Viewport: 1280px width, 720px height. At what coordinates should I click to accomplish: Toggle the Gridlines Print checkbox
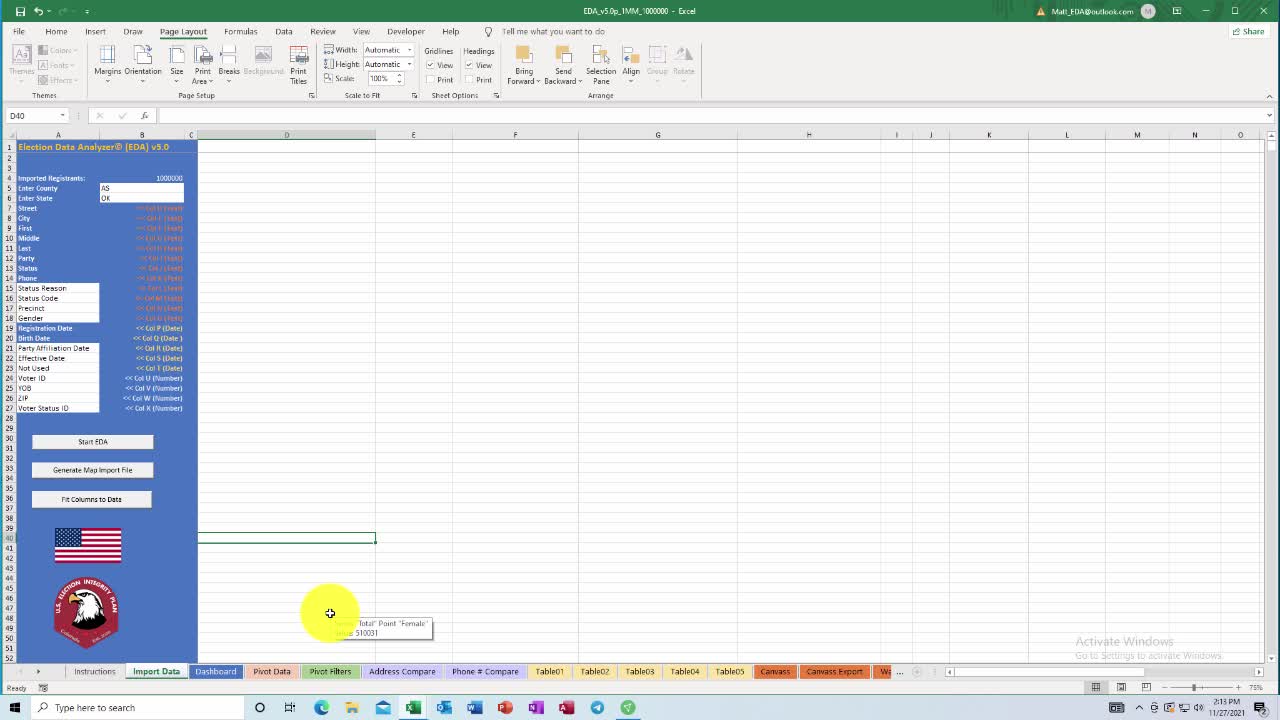point(430,80)
